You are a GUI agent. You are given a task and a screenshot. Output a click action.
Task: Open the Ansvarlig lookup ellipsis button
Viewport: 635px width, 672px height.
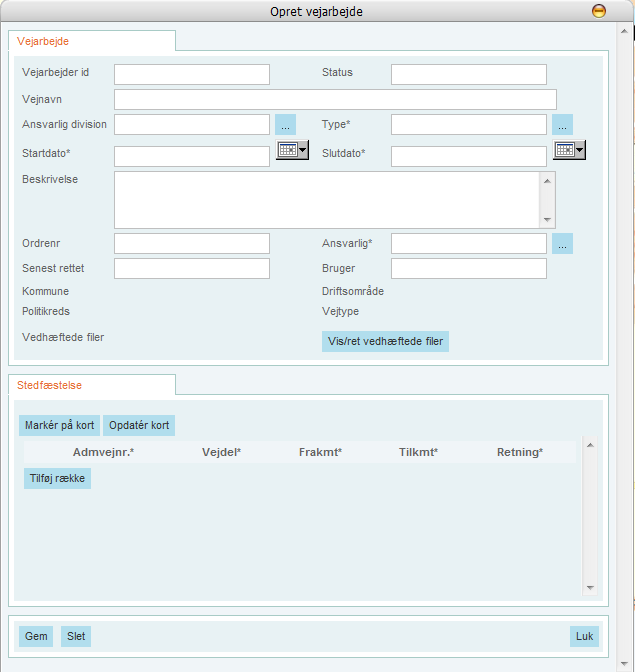pos(562,244)
